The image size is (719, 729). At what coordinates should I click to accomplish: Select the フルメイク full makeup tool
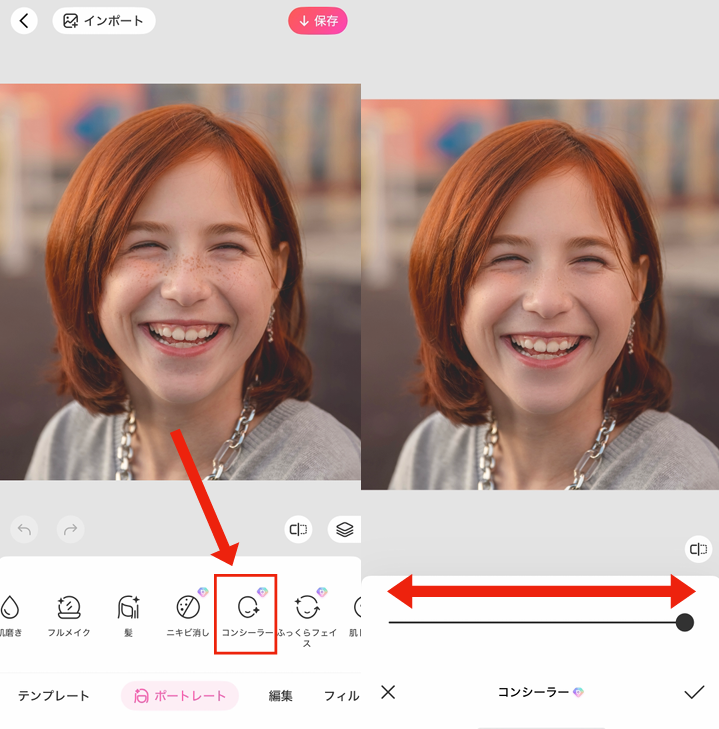(70, 615)
